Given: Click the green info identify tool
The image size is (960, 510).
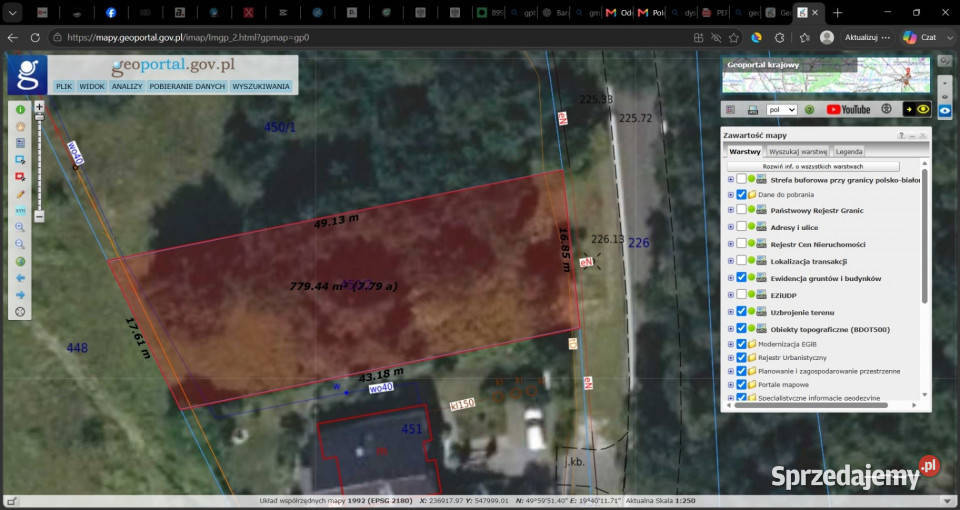Looking at the screenshot, I should (x=20, y=110).
